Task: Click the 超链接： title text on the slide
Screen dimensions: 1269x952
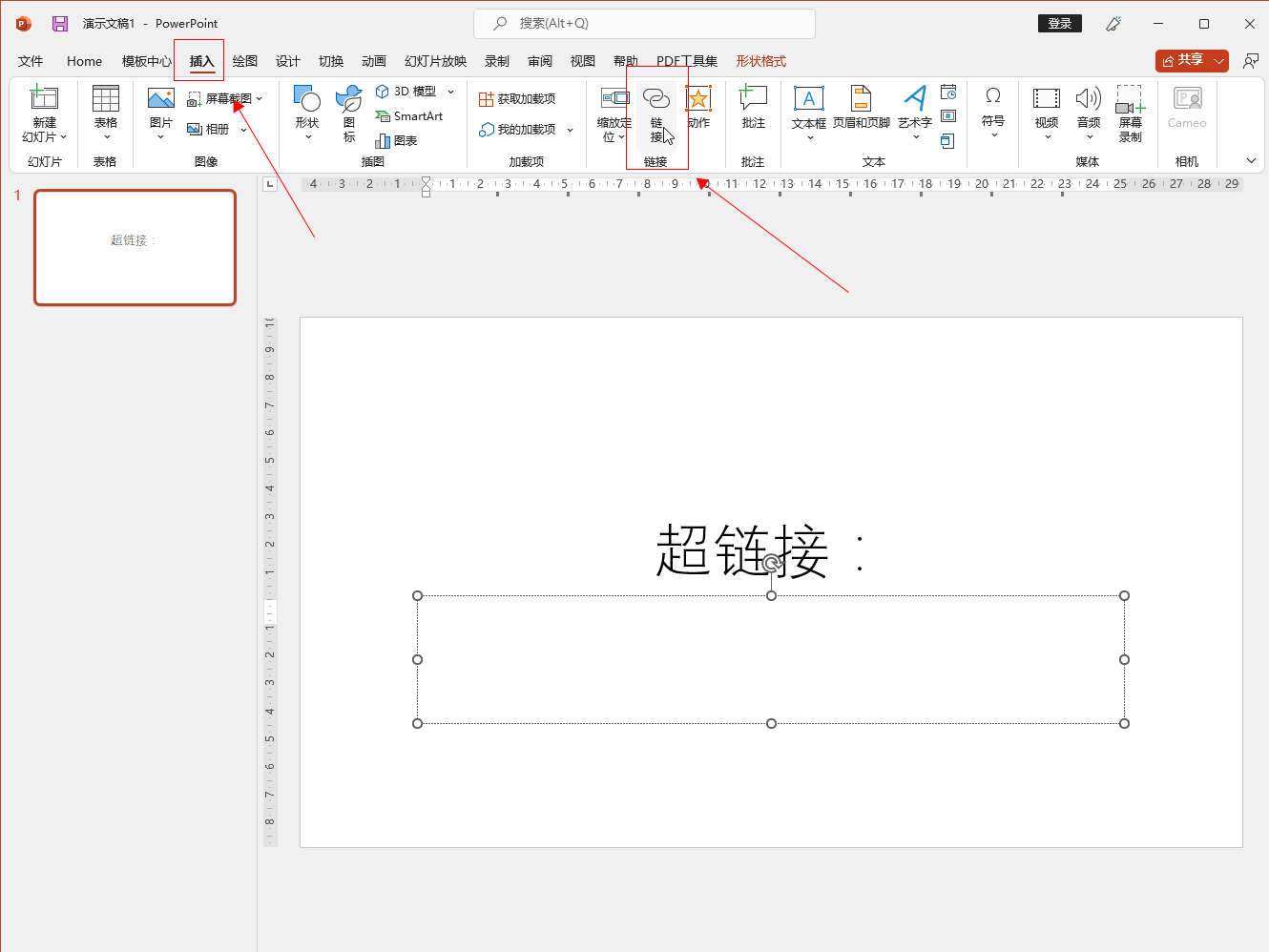Action: [761, 550]
